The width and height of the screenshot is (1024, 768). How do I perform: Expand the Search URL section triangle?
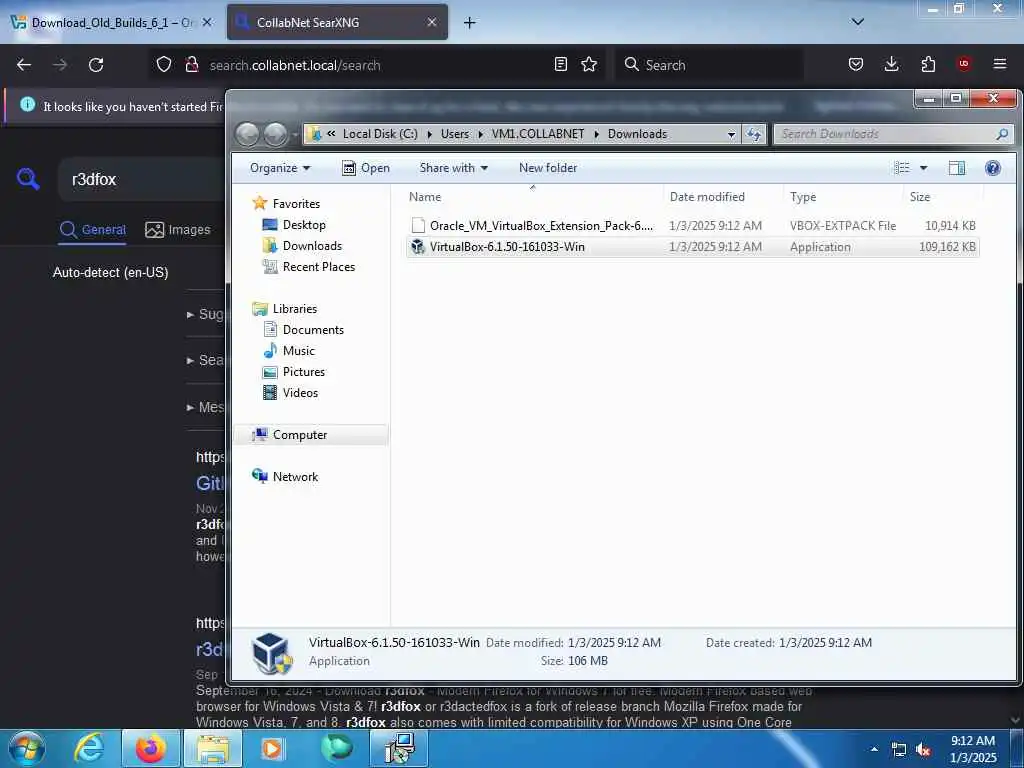(x=190, y=360)
